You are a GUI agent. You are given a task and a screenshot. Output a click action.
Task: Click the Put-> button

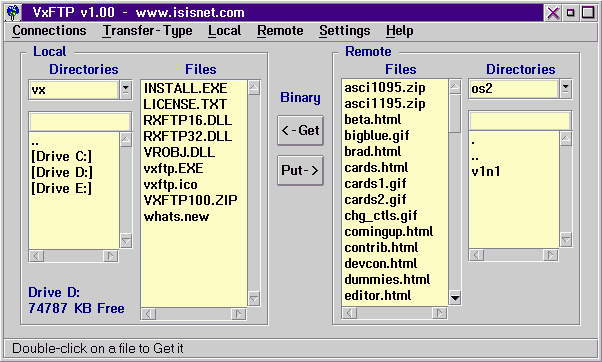(x=300, y=170)
